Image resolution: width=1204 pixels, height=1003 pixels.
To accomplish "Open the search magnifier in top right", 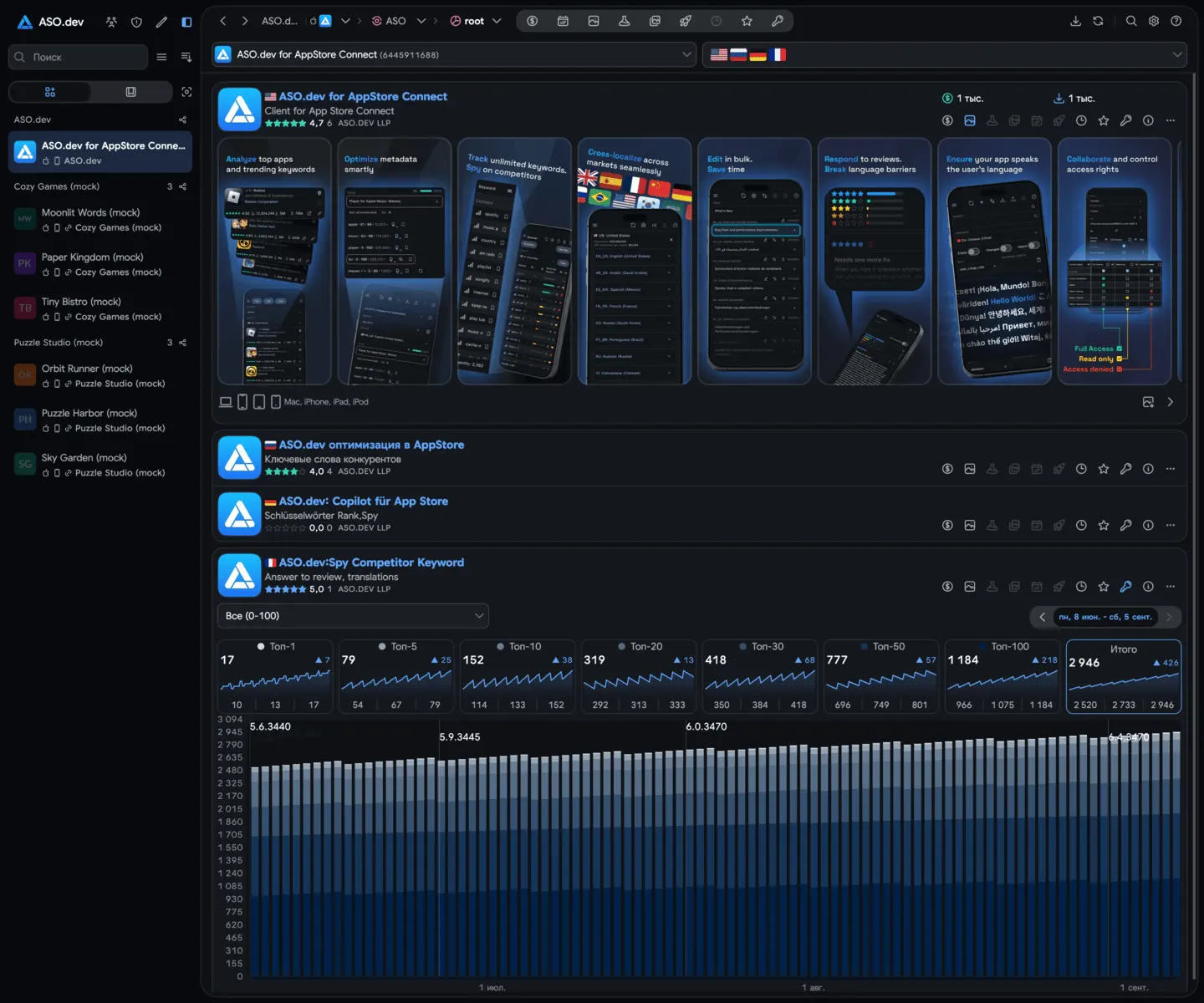I will [x=1131, y=21].
